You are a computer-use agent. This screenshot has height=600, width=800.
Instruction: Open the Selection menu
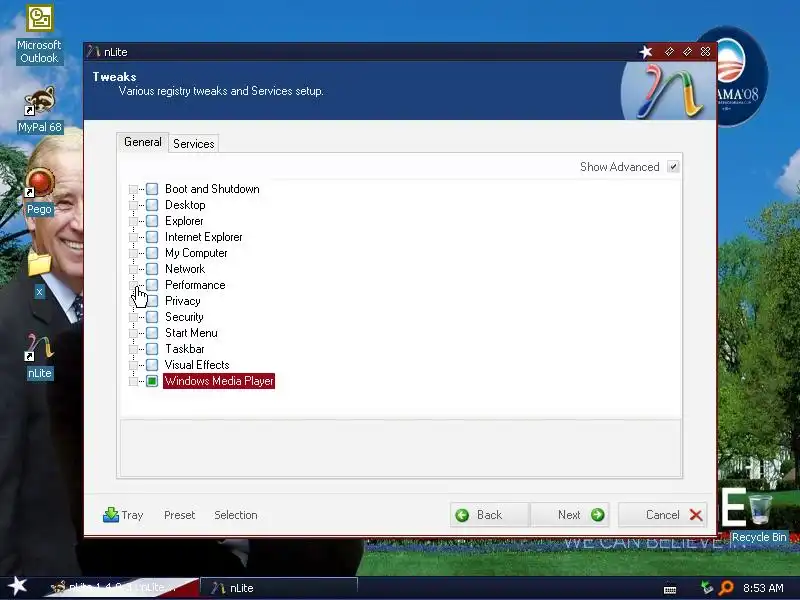coord(236,515)
